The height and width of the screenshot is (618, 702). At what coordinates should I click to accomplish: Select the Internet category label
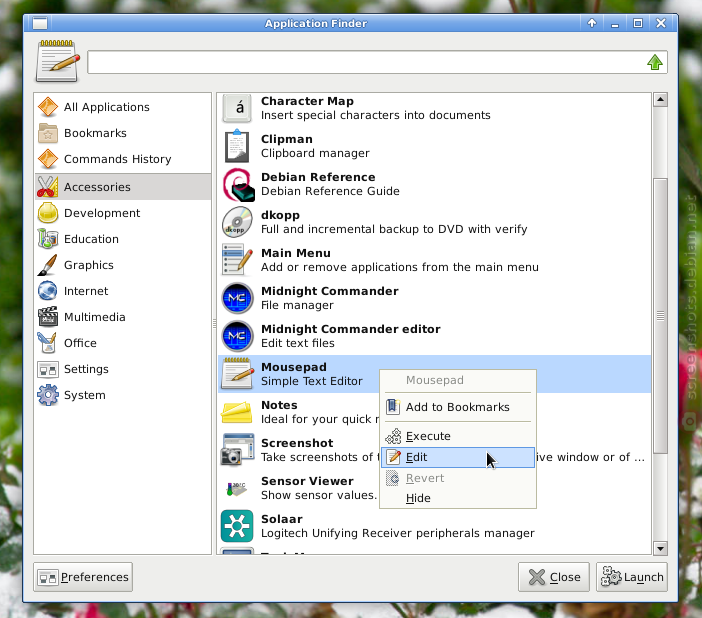86,291
